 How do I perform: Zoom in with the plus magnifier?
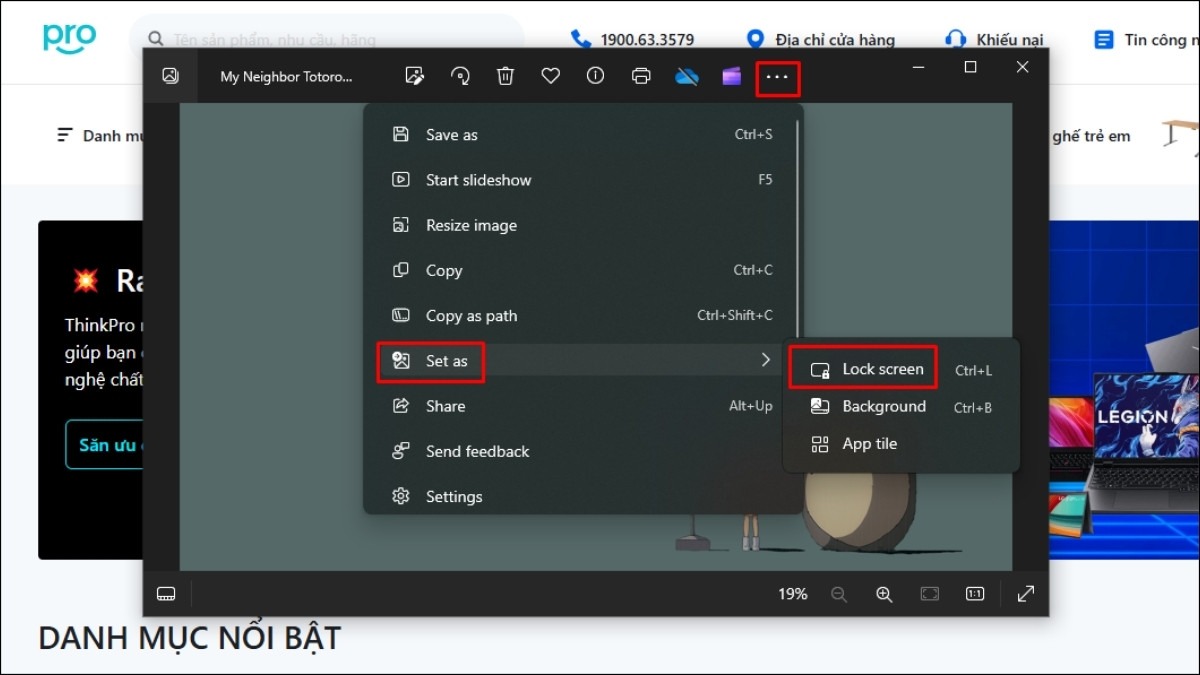884,594
